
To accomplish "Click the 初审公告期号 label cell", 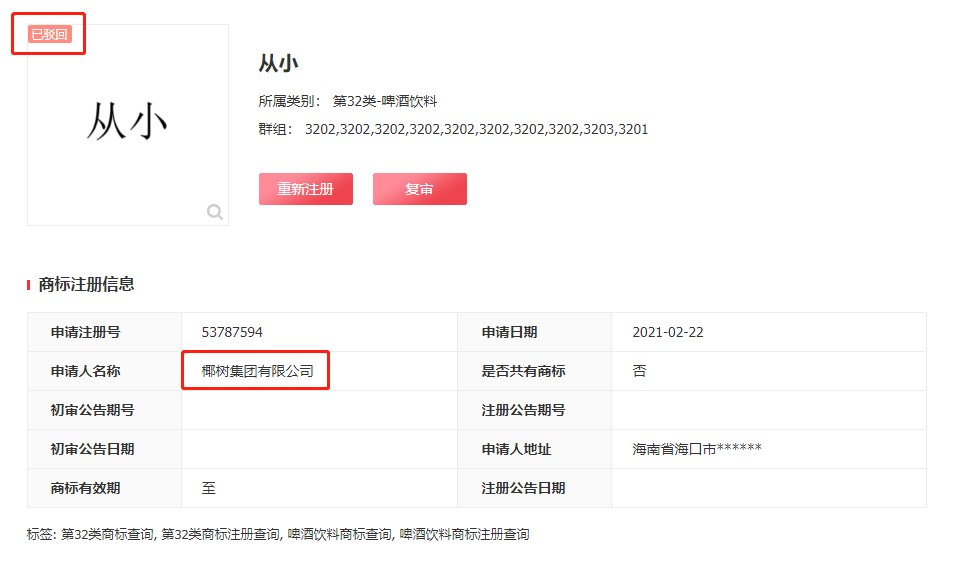I will tap(105, 410).
